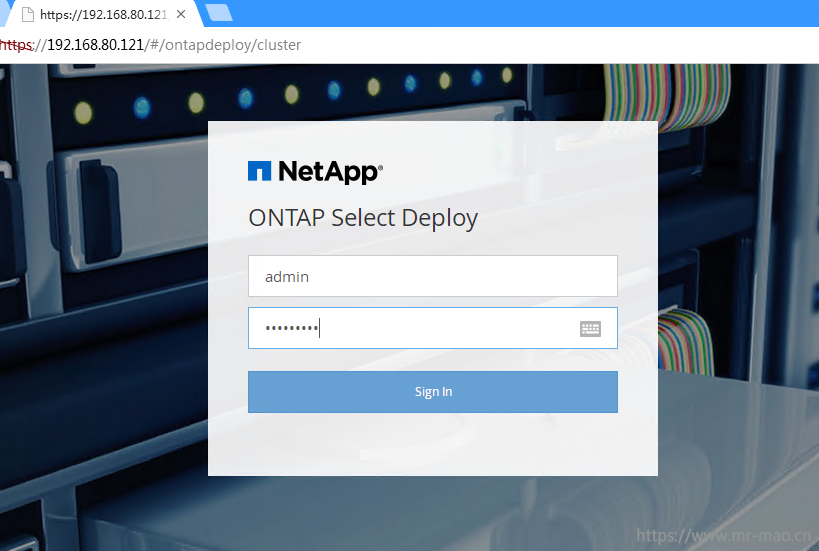Close the 192.168.80.121 browser tab
The image size is (819, 551).
tap(181, 14)
